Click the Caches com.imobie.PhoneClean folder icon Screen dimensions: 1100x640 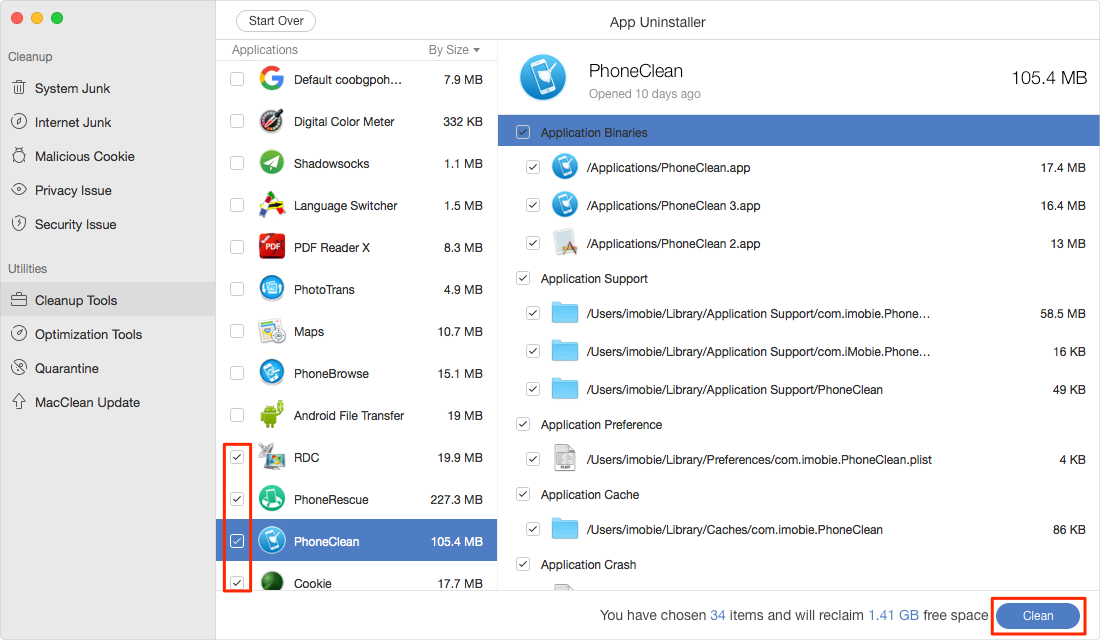pos(565,528)
